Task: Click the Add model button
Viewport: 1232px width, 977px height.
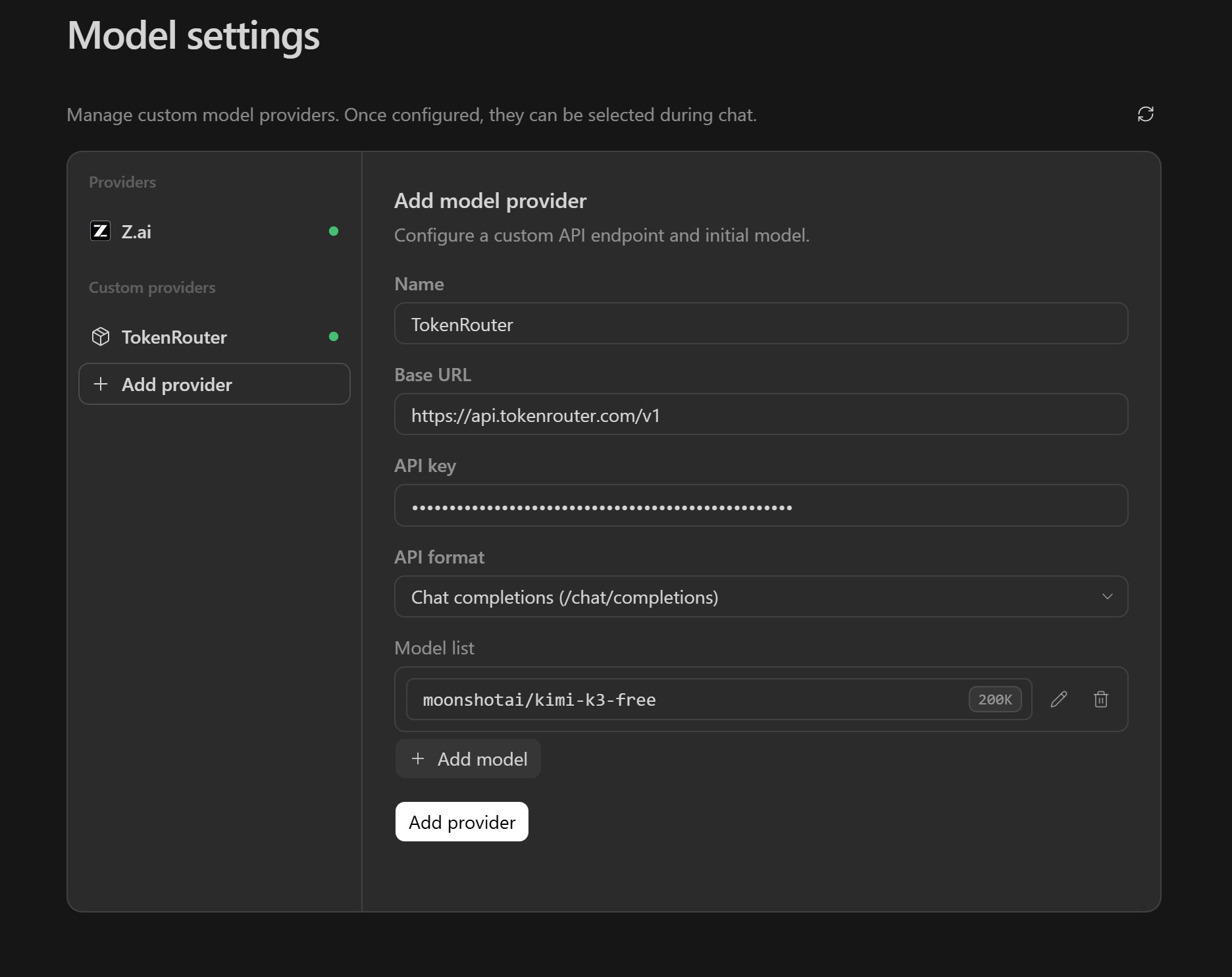Action: point(468,758)
